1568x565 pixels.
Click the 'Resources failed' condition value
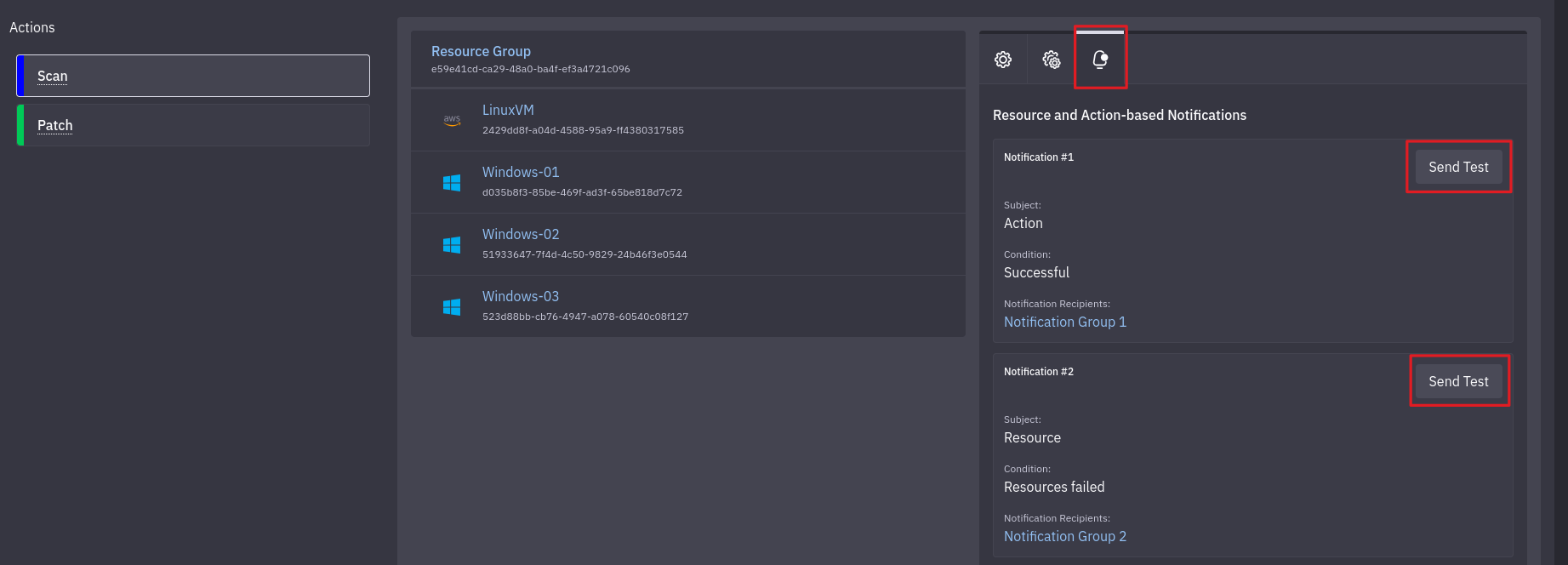1054,487
